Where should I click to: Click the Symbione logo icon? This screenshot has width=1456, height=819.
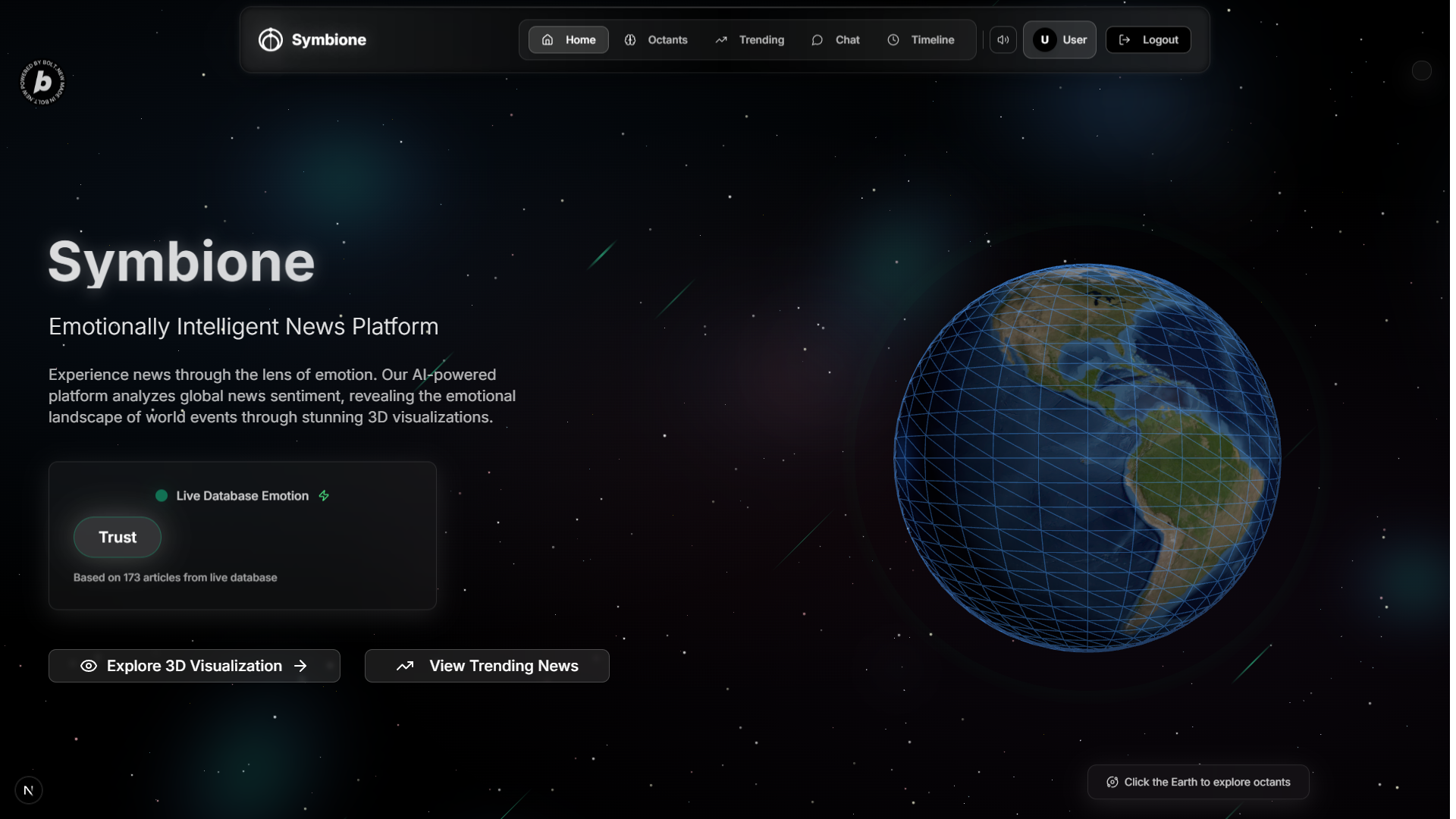[270, 39]
